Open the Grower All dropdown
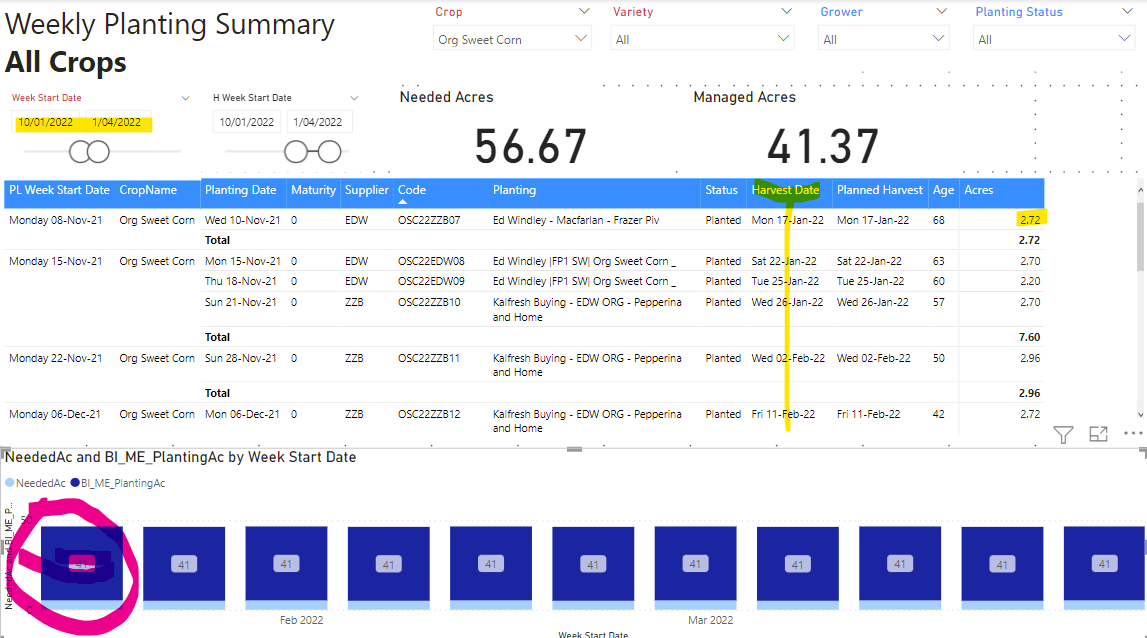 [x=884, y=40]
